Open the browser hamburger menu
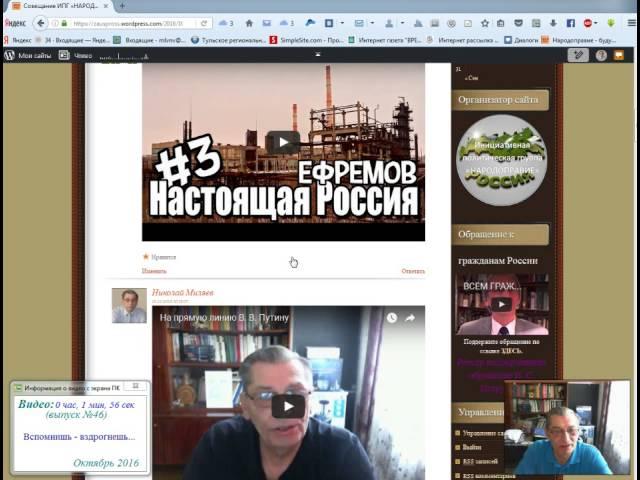 tap(627, 23)
